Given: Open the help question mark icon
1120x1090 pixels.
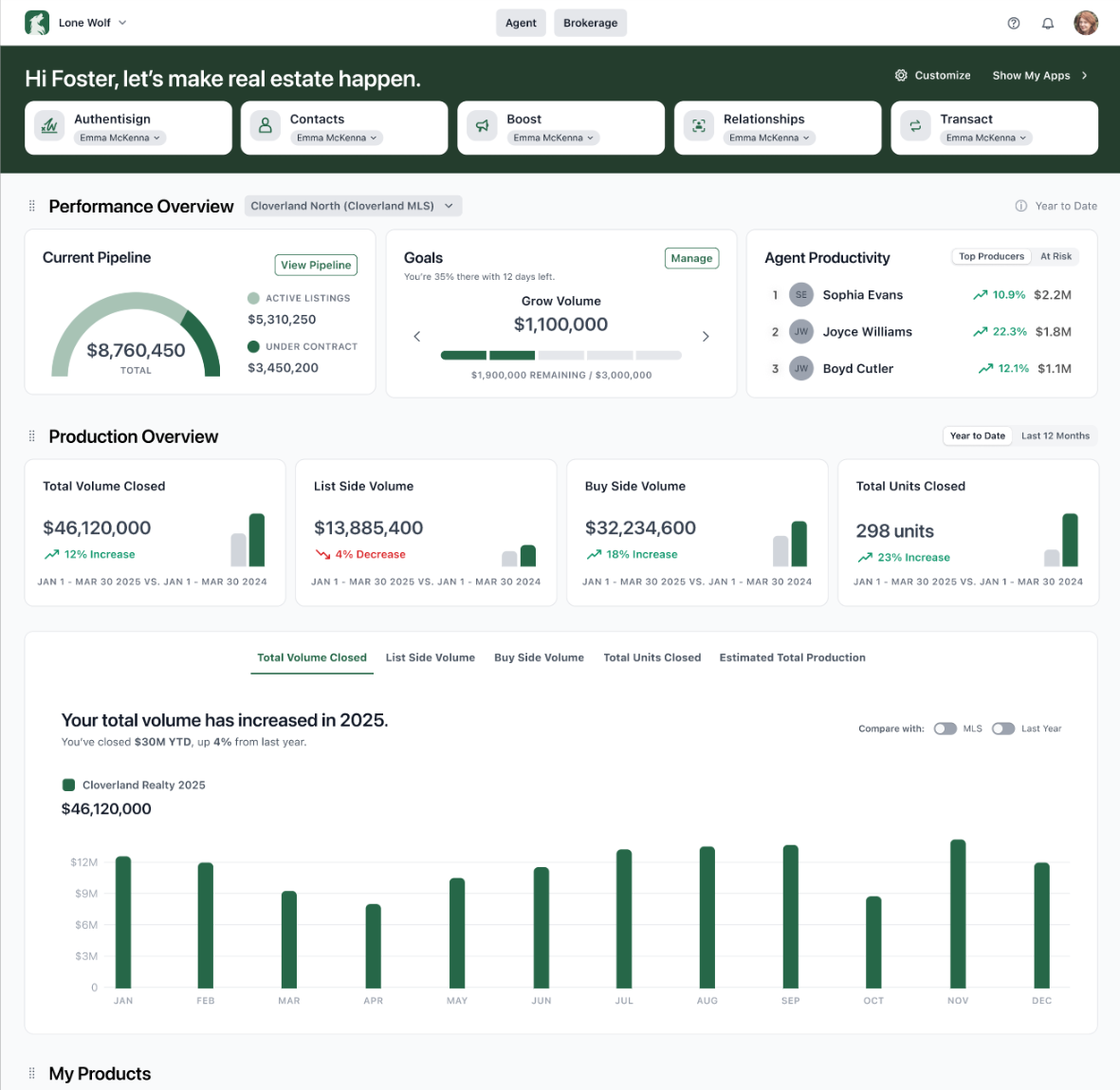Looking at the screenshot, I should pos(1013,23).
